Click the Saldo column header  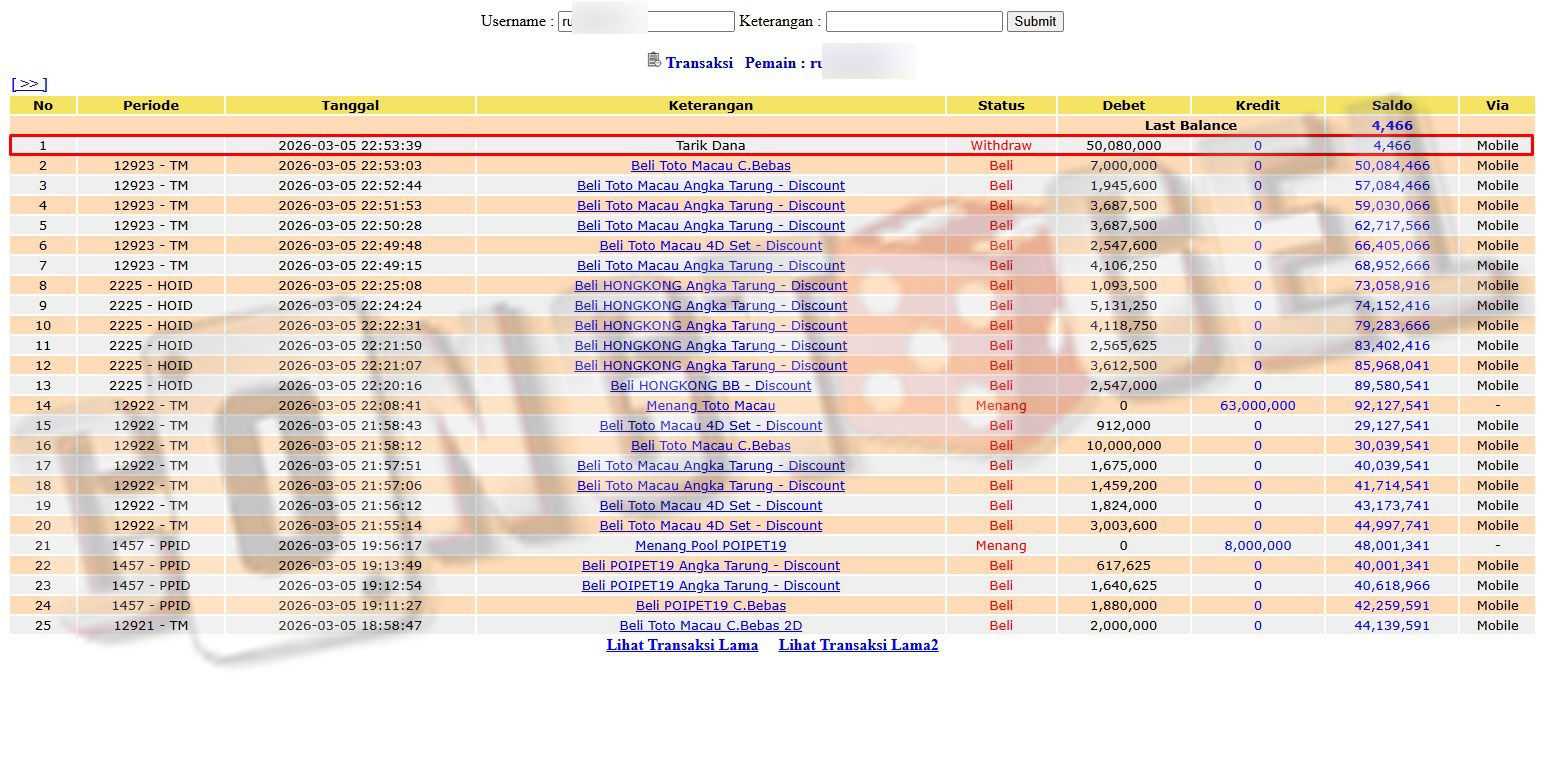[1391, 105]
